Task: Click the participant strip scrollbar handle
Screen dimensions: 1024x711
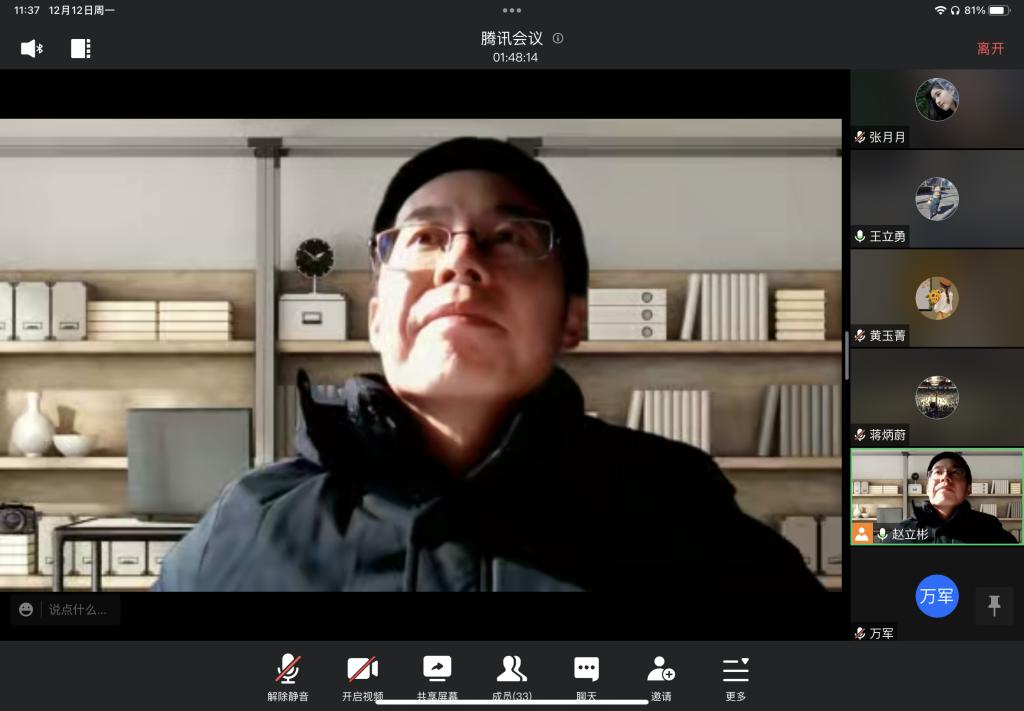Action: (x=846, y=354)
